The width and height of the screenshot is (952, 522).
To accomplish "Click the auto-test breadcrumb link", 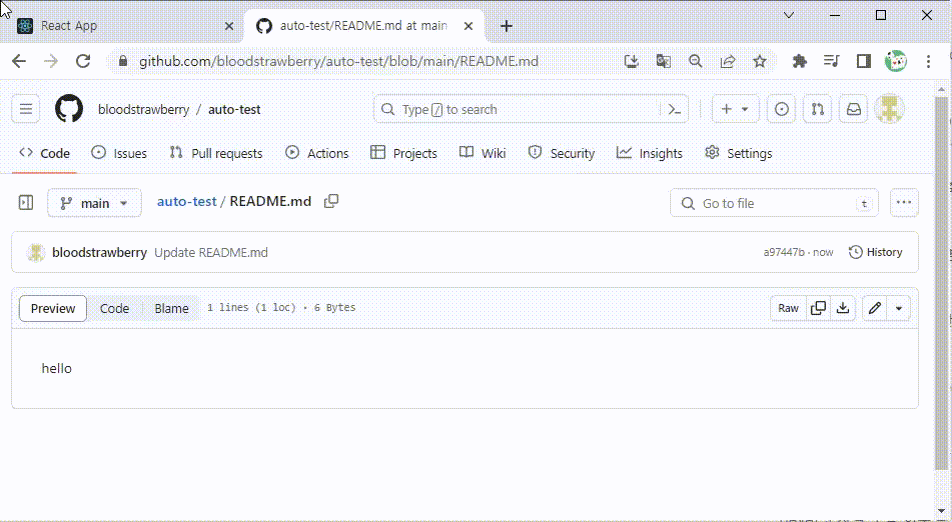I will pos(186,202).
